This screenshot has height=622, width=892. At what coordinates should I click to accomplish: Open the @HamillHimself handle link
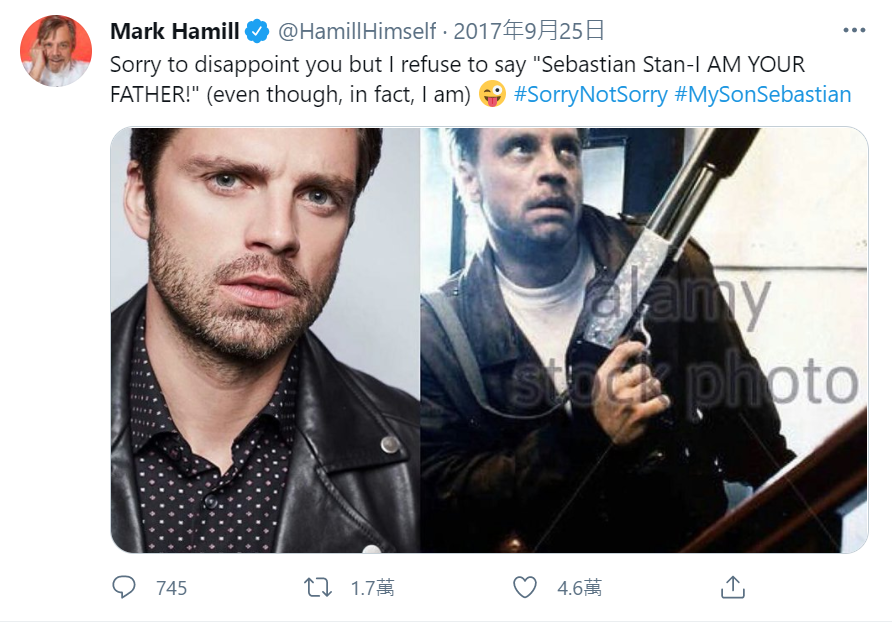point(358,31)
